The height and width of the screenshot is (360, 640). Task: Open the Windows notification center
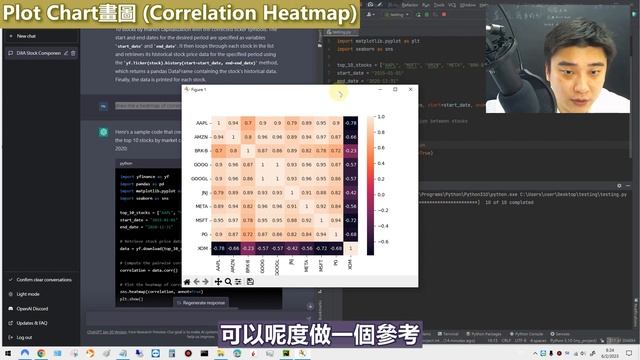pyautogui.click(x=629, y=353)
